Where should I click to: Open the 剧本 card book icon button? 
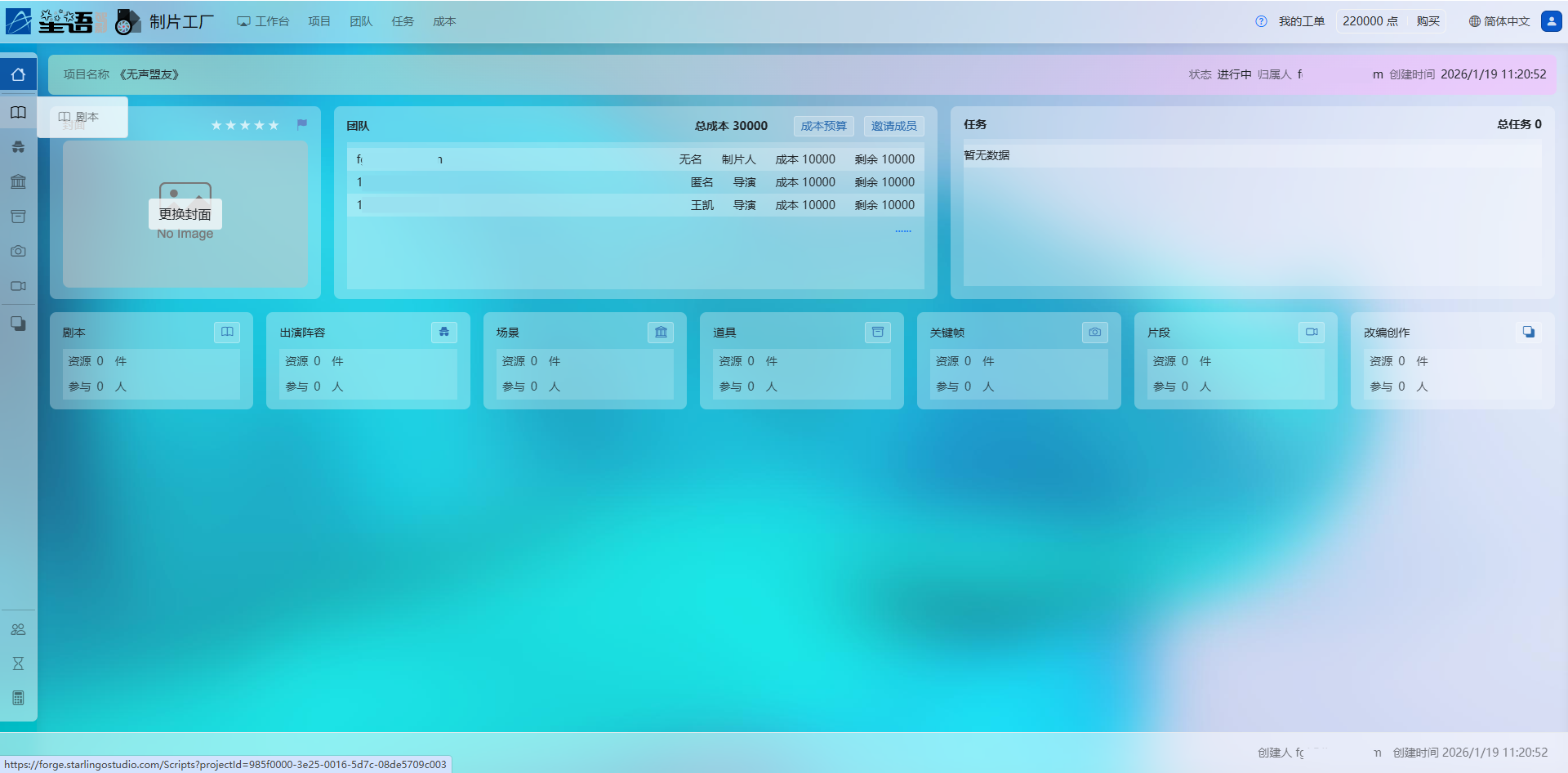pos(227,332)
